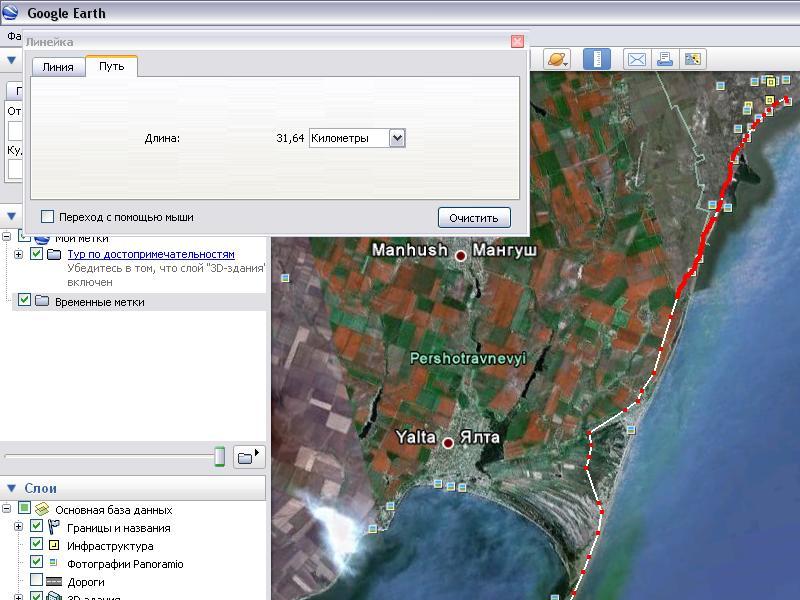The image size is (800, 600).
Task: Click the view in Google Maps icon
Action: [x=693, y=59]
